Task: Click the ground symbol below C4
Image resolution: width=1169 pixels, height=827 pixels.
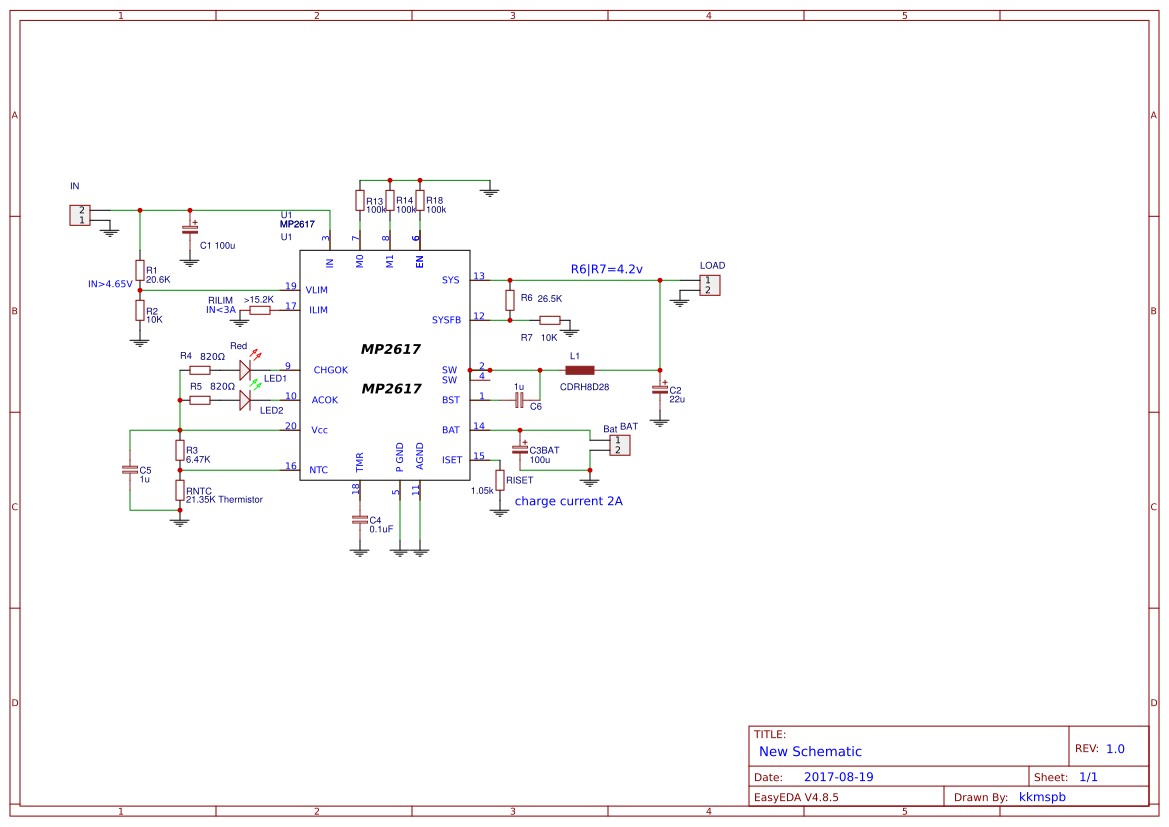Action: (359, 553)
